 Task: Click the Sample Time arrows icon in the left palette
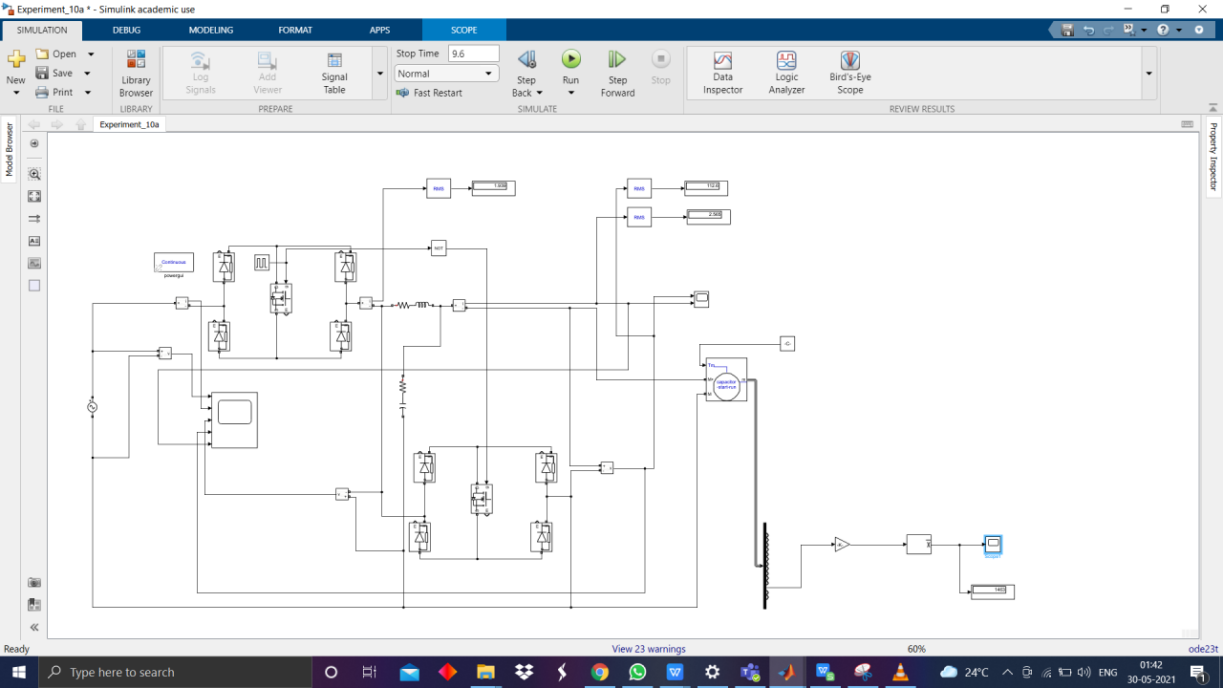pyautogui.click(x=34, y=219)
